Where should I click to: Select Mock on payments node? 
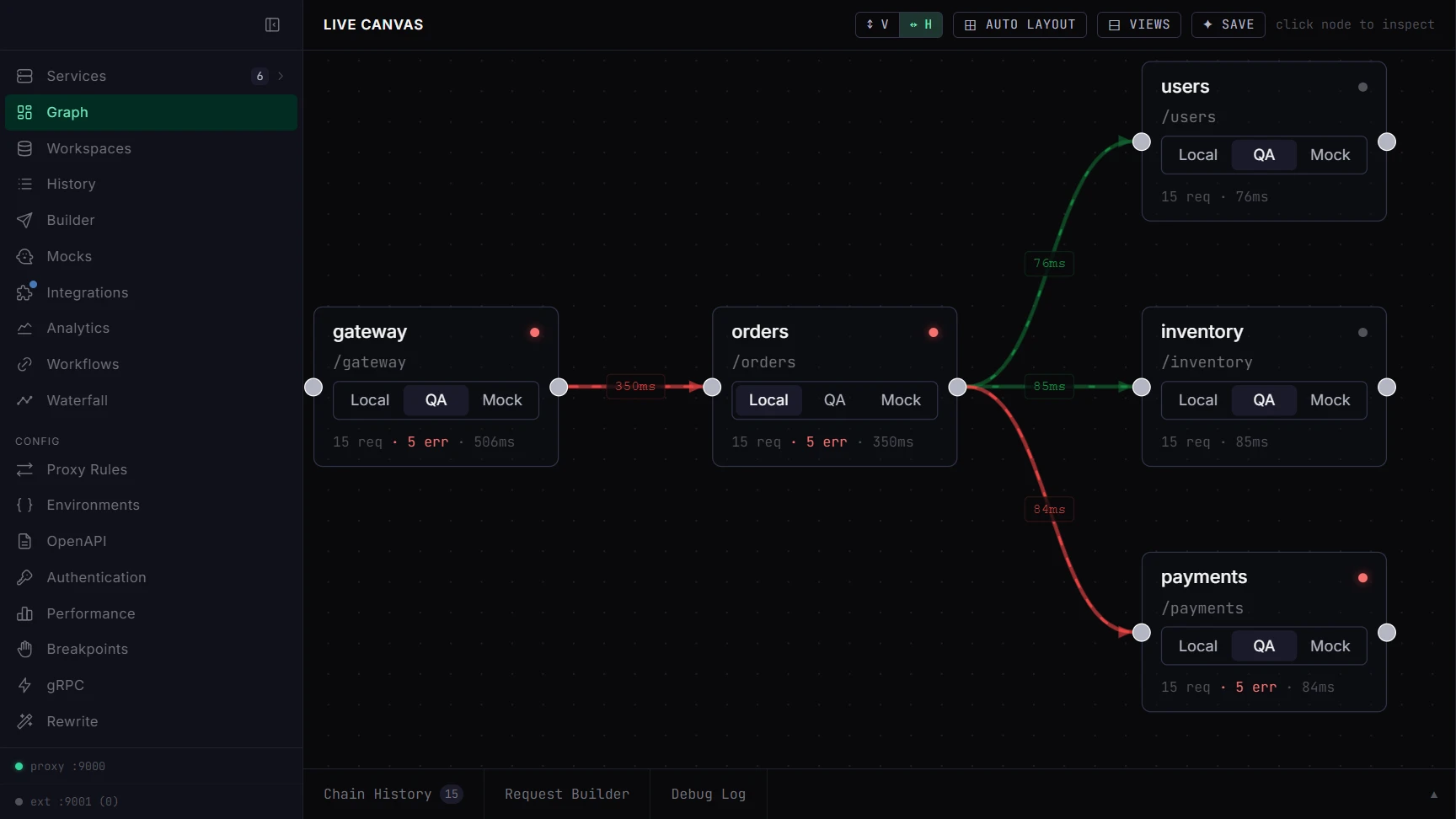pos(1330,646)
